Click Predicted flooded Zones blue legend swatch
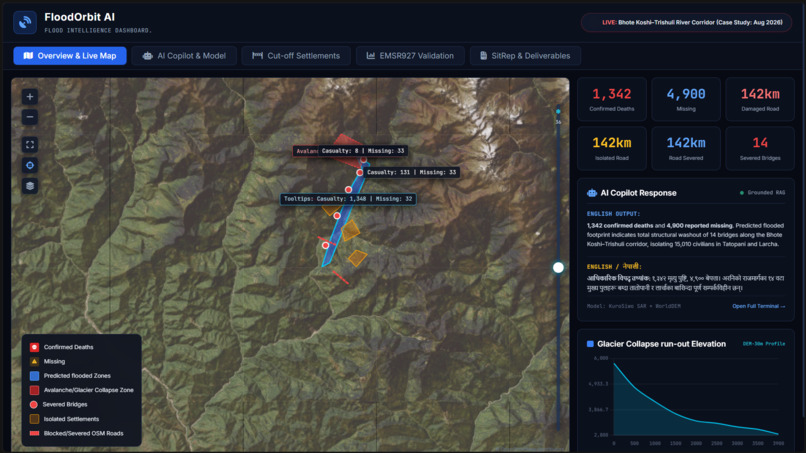 click(x=34, y=376)
